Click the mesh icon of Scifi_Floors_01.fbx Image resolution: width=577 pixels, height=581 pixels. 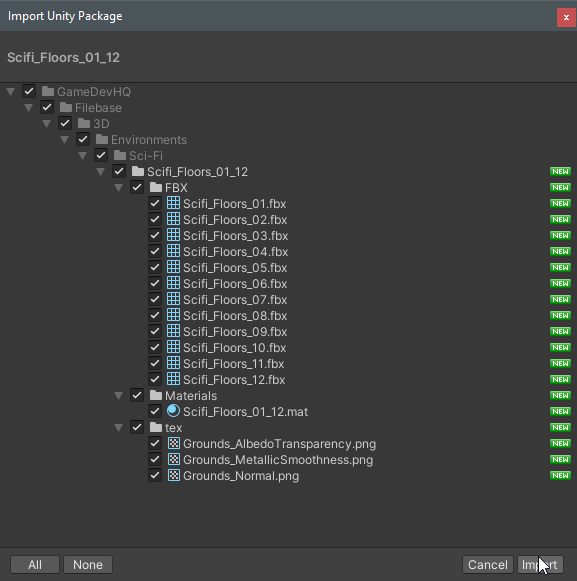point(173,203)
